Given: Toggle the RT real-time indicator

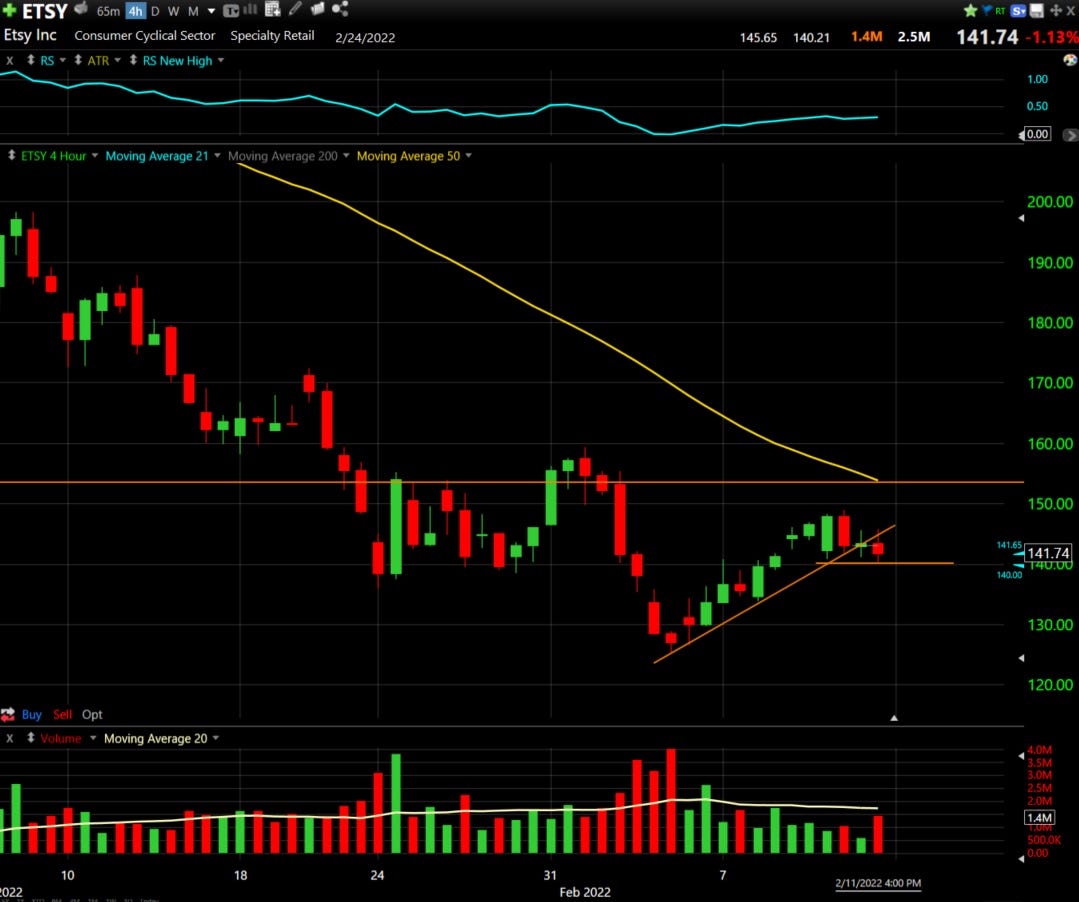Looking at the screenshot, I should tap(1001, 10).
